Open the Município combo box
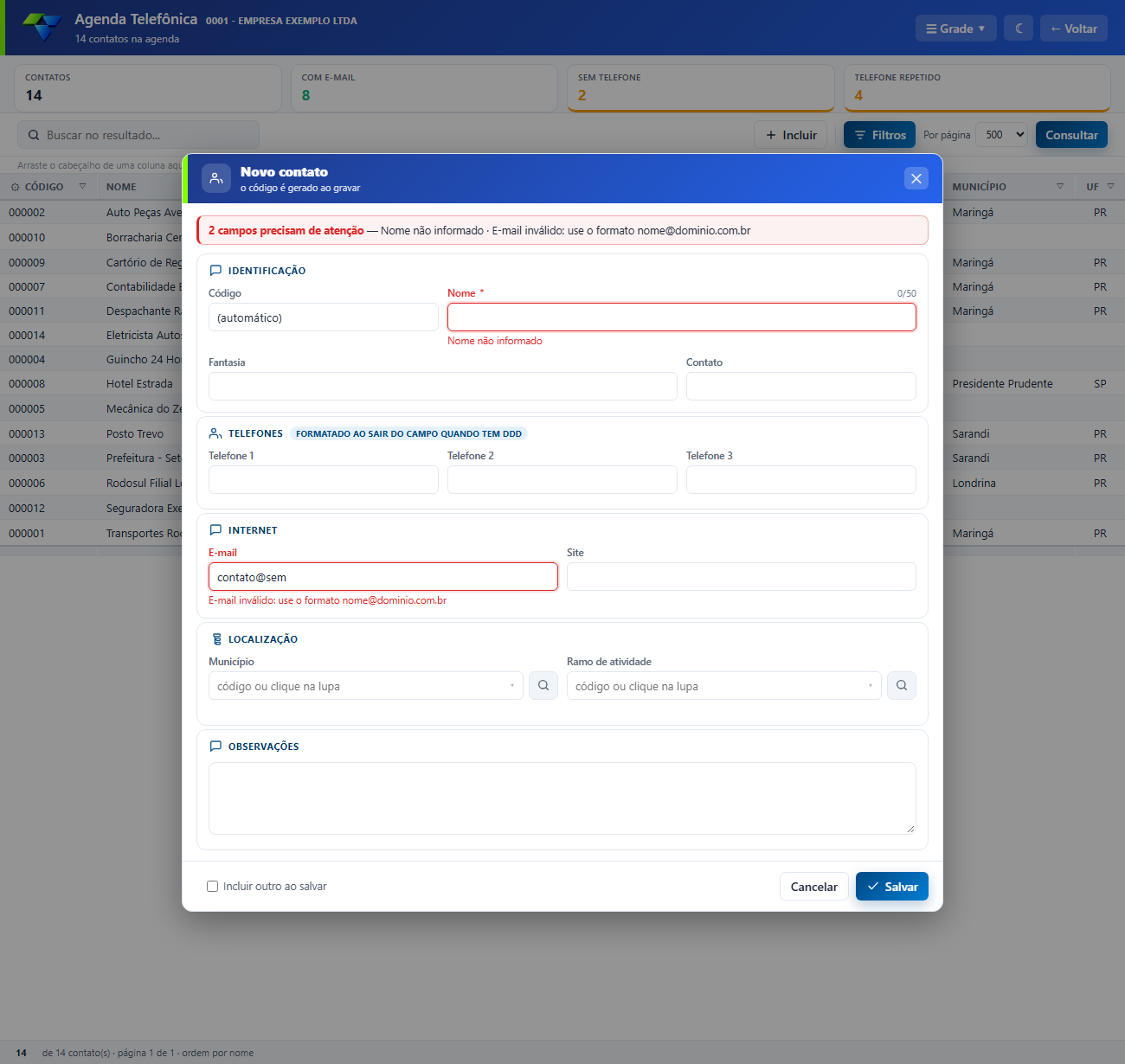This screenshot has width=1125, height=1064. click(366, 686)
